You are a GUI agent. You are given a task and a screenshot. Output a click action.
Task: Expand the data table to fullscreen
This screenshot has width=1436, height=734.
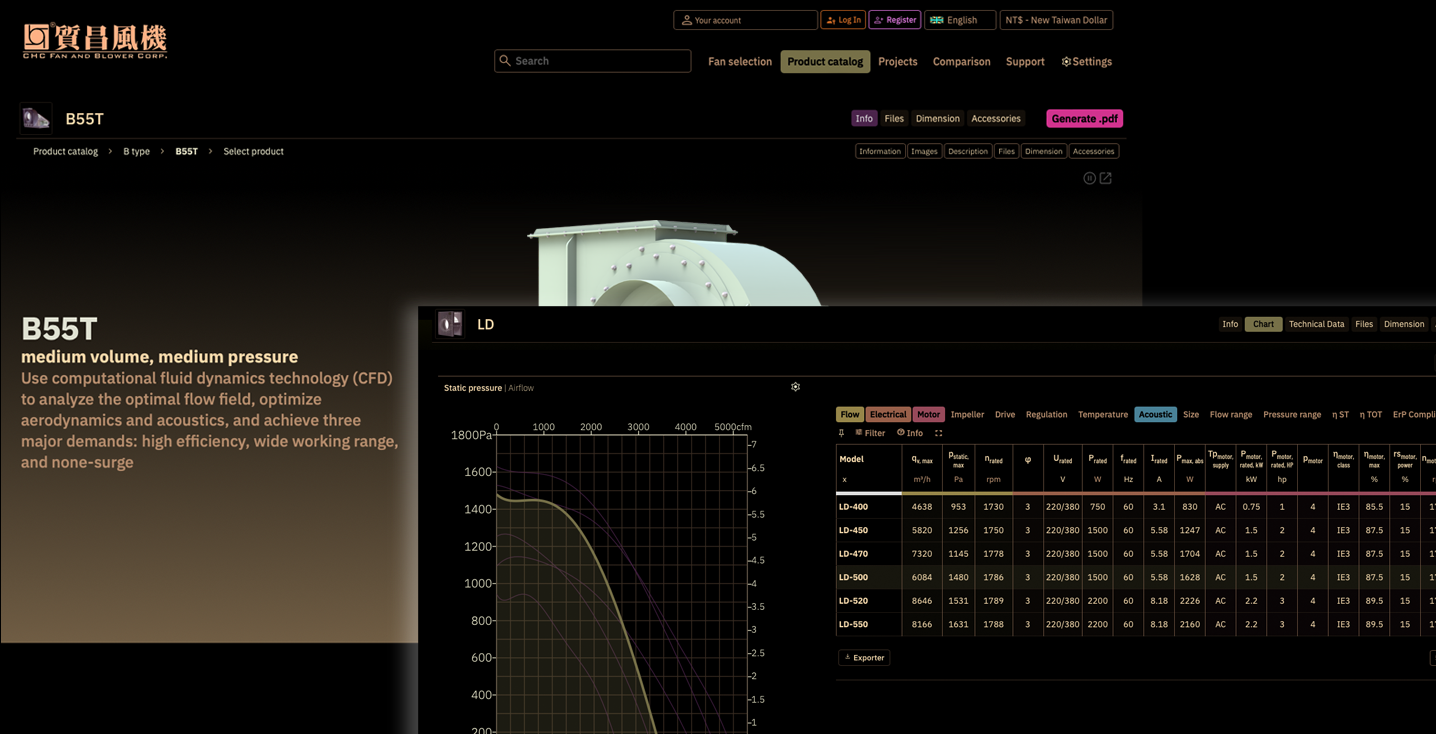click(938, 433)
